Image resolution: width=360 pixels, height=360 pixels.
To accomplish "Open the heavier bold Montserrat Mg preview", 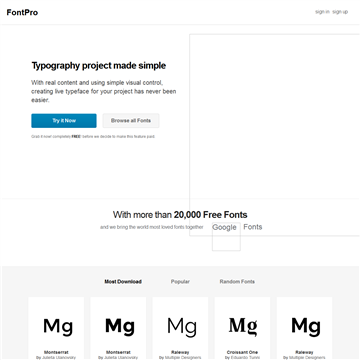I will click(120, 327).
